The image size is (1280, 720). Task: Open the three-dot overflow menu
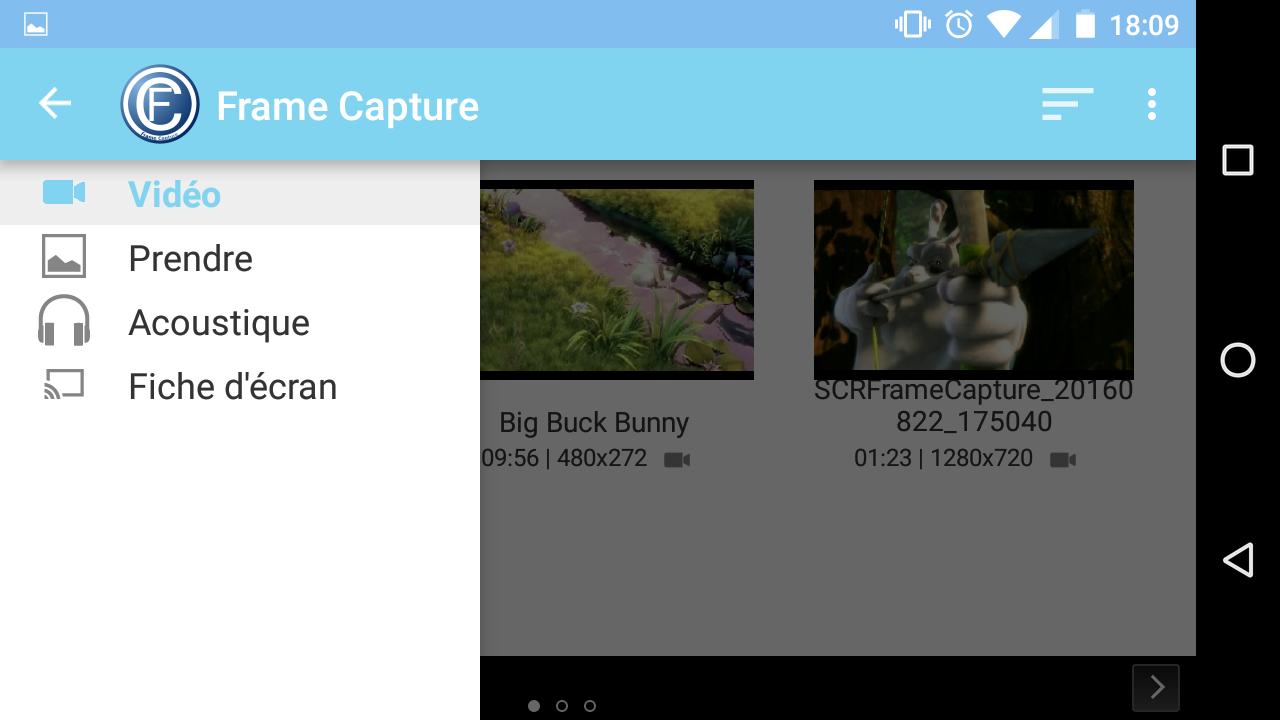1152,104
